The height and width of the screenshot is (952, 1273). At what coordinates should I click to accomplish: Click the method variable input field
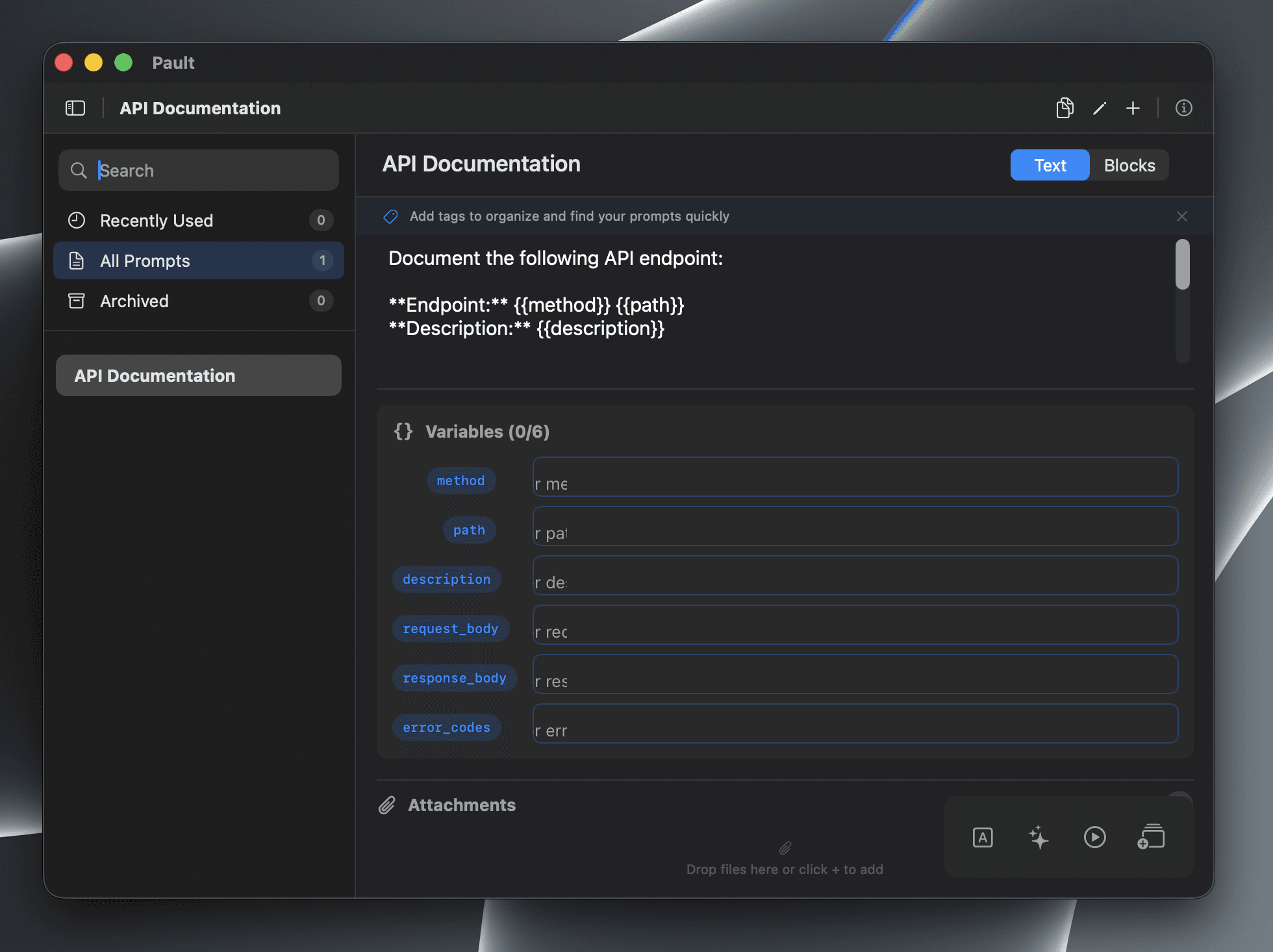[x=855, y=477]
